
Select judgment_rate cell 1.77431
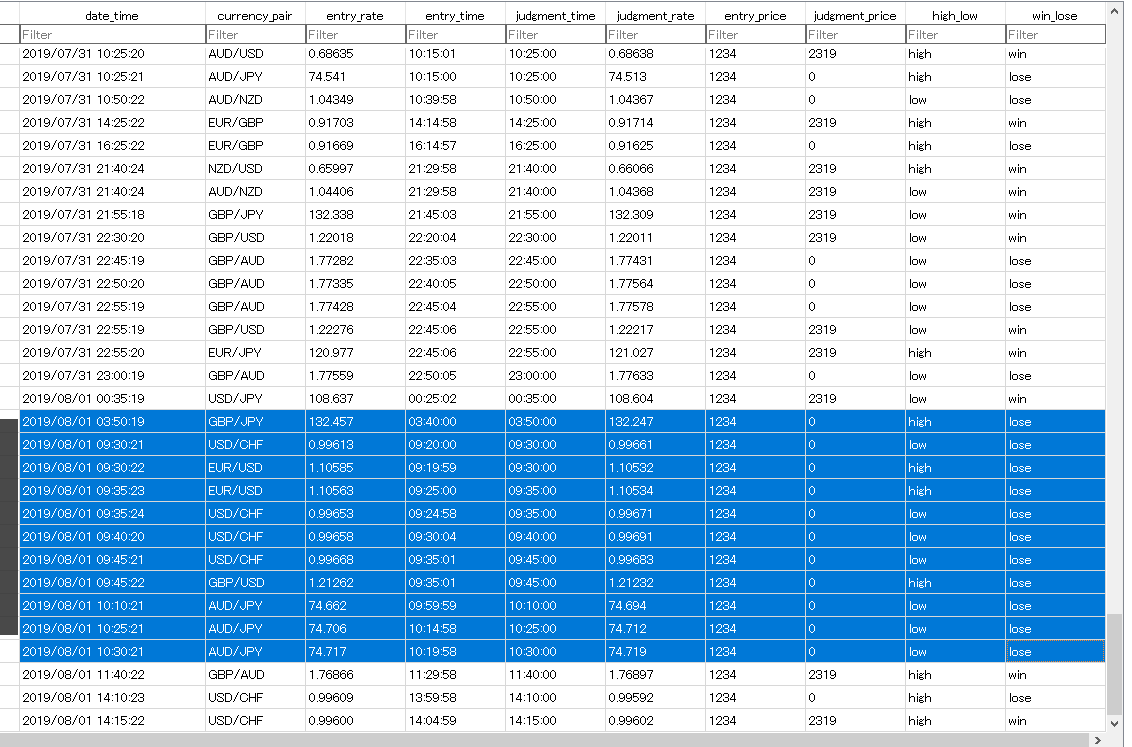(656, 261)
